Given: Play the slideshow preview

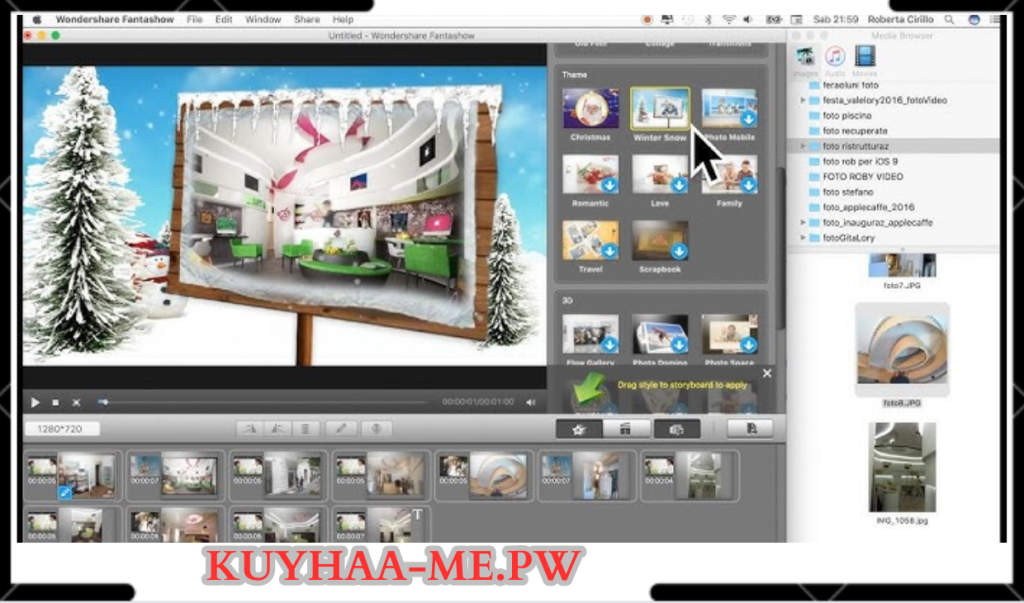Looking at the screenshot, I should point(35,402).
